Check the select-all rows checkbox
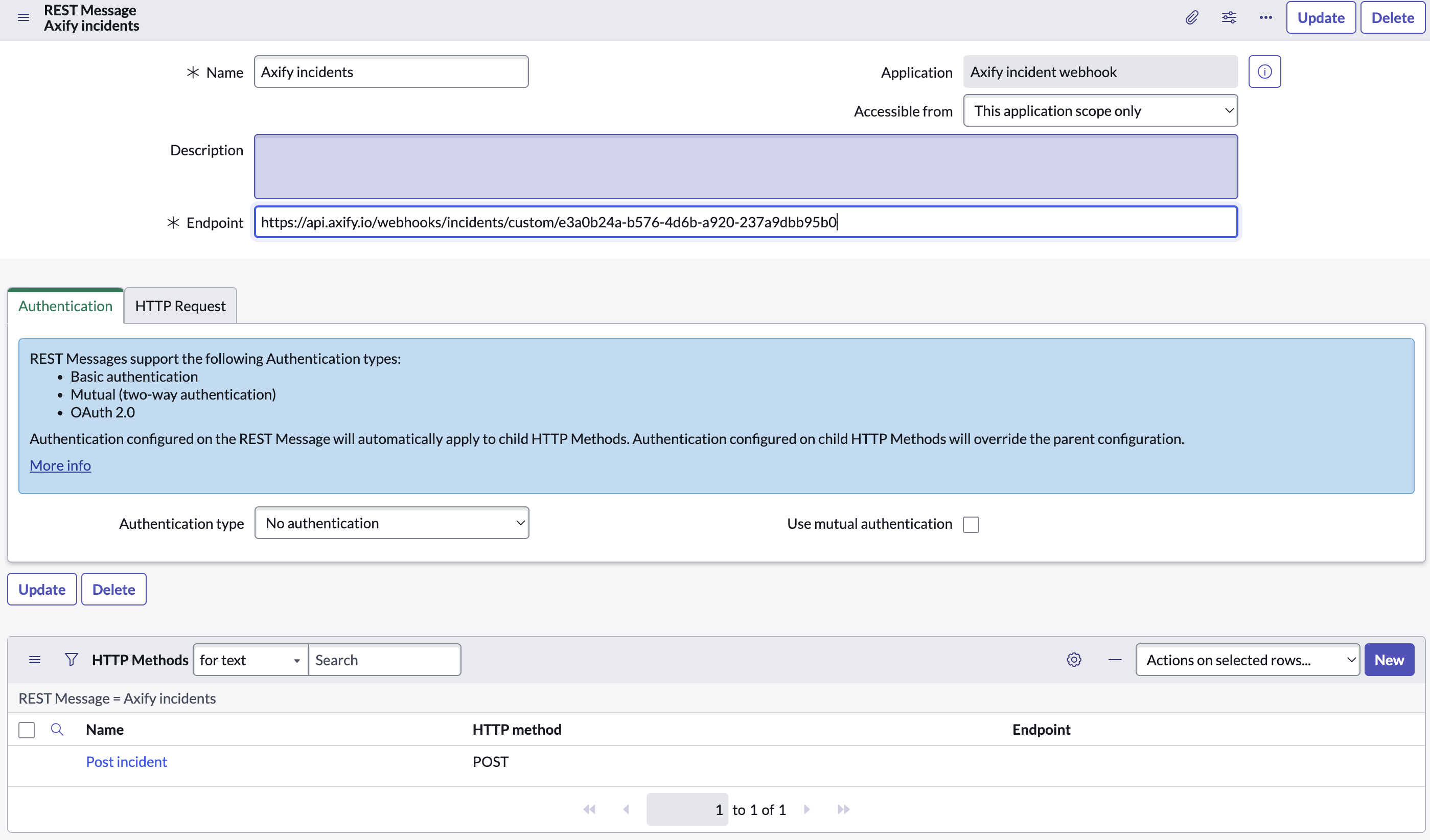 pyautogui.click(x=27, y=730)
